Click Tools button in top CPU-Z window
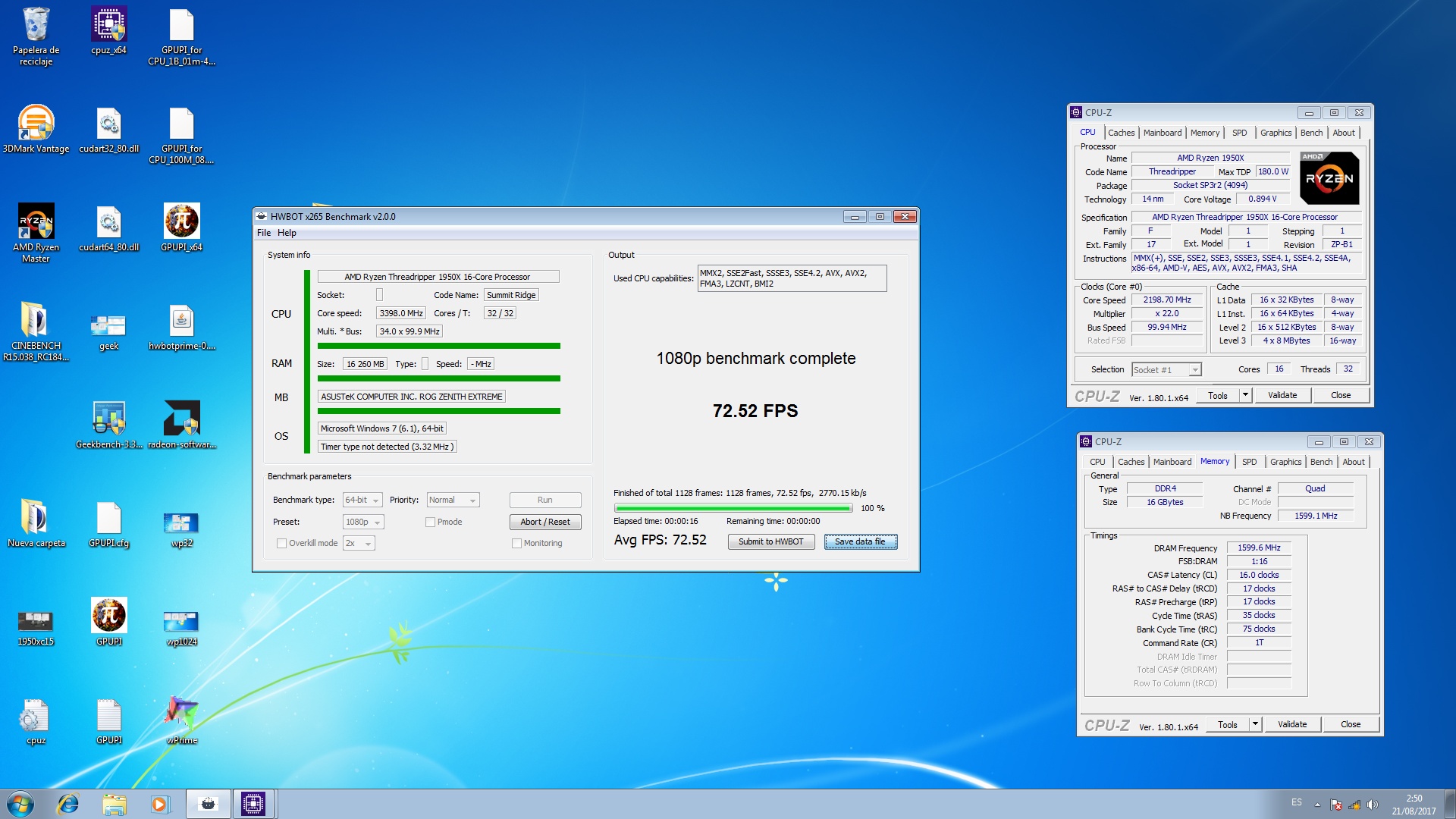1456x819 pixels. click(1218, 395)
